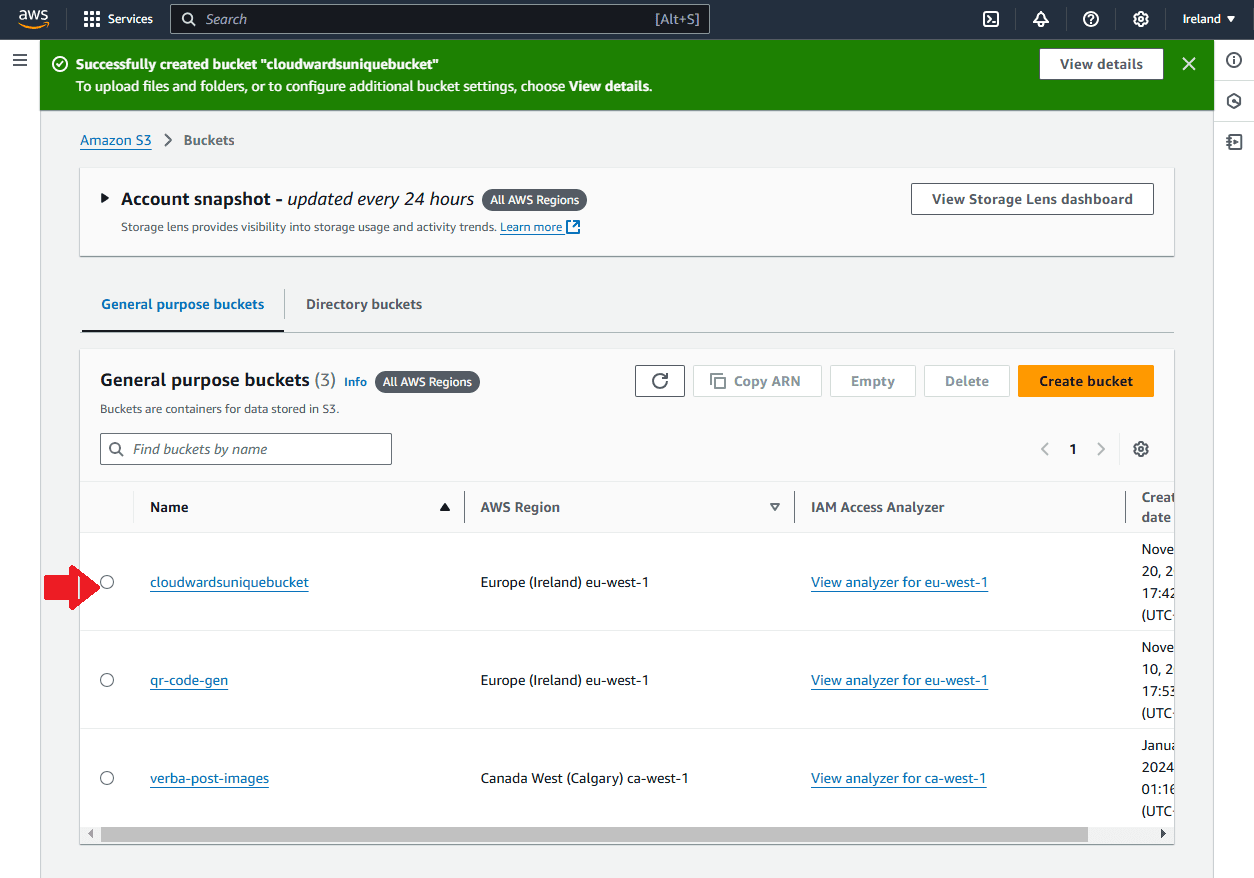
Task: Open the Services grid menu
Action: (x=118, y=19)
